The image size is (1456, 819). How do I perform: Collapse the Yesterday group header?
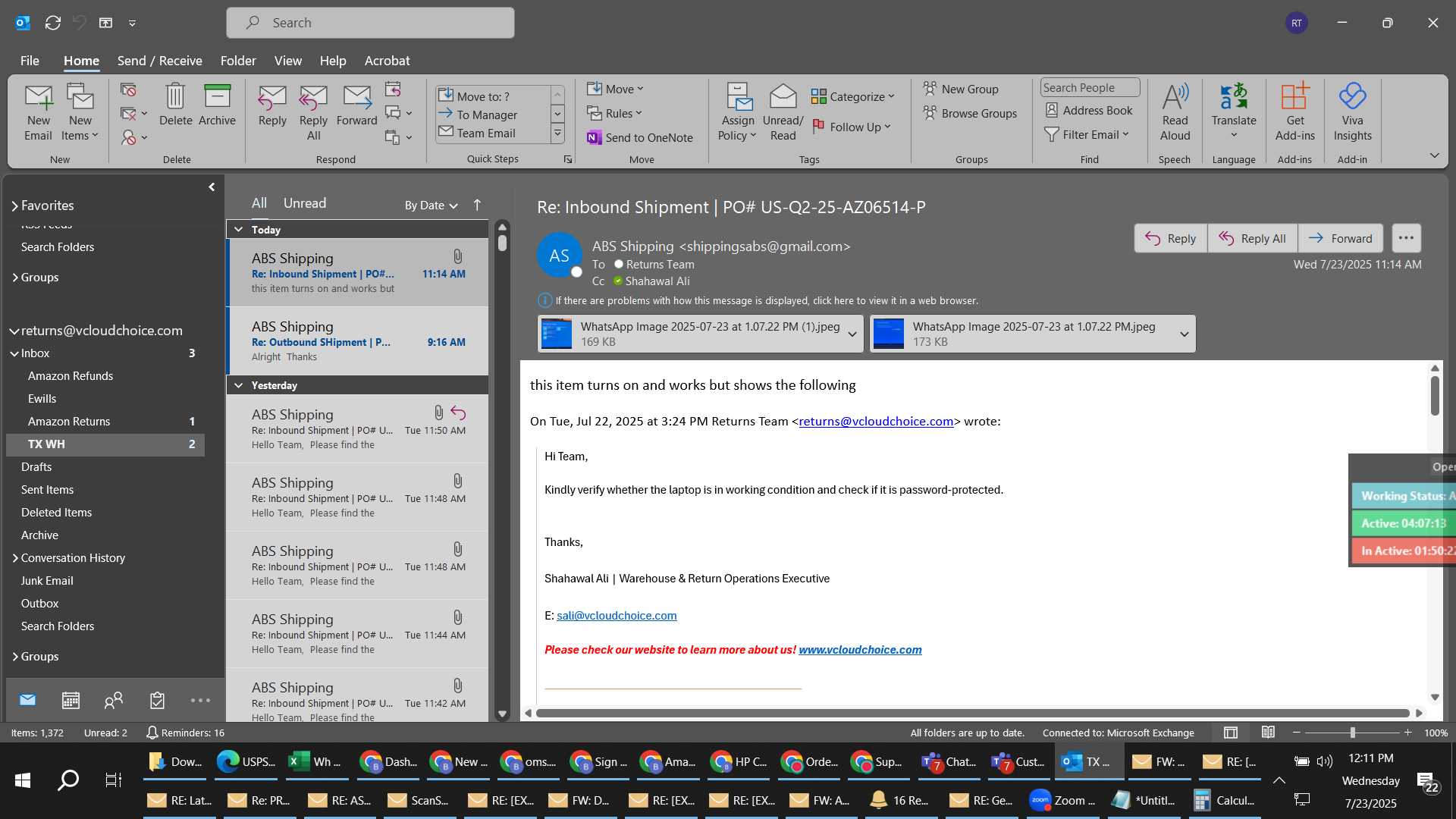(238, 385)
